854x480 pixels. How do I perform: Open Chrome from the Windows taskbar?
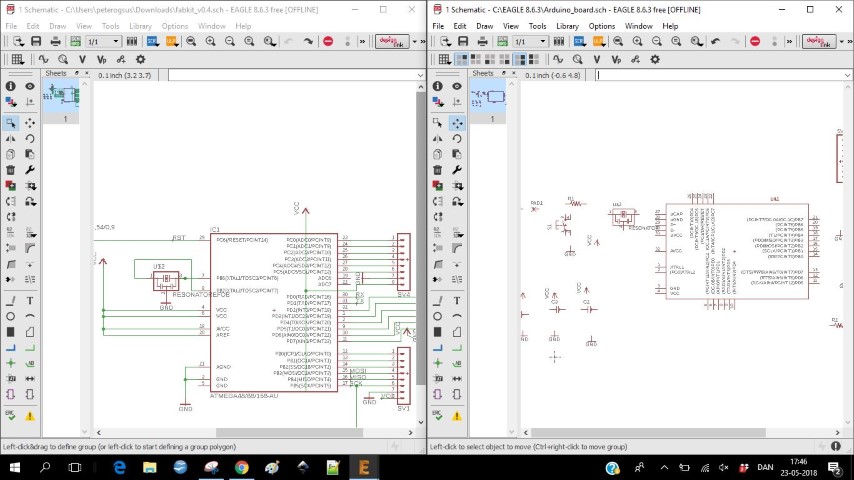coord(242,467)
